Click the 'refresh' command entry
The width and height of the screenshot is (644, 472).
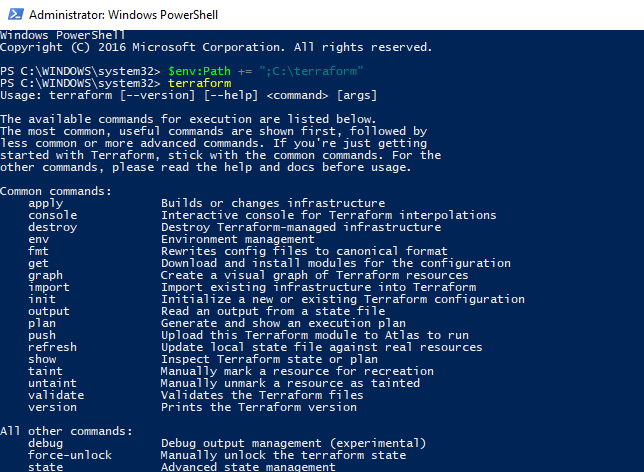[53, 347]
